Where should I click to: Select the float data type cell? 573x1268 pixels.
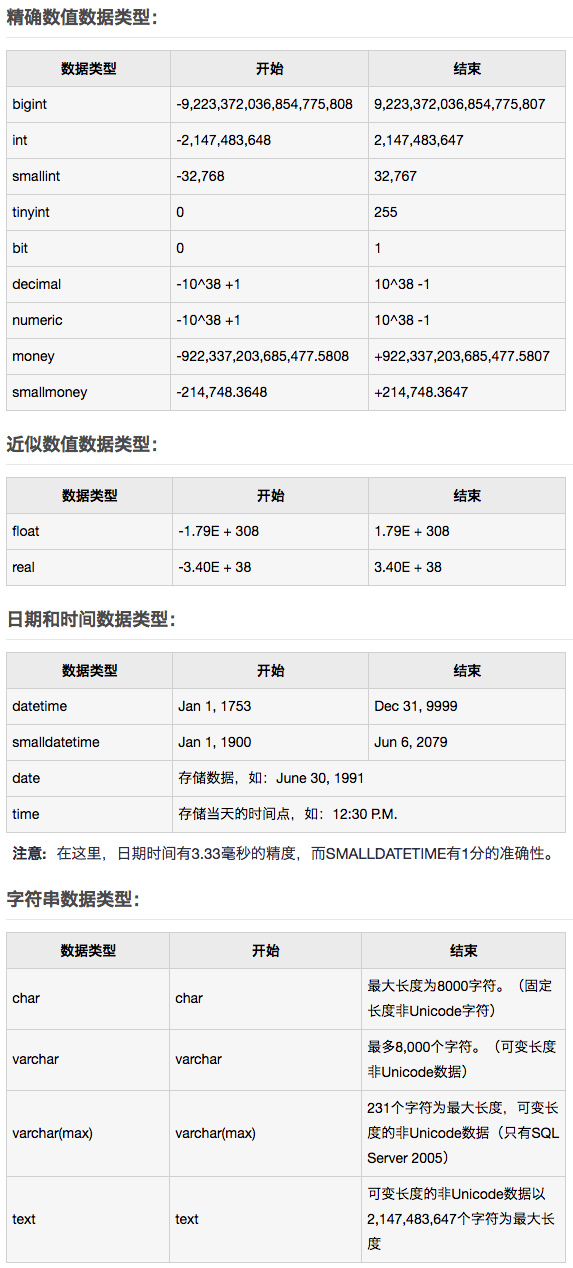89,531
